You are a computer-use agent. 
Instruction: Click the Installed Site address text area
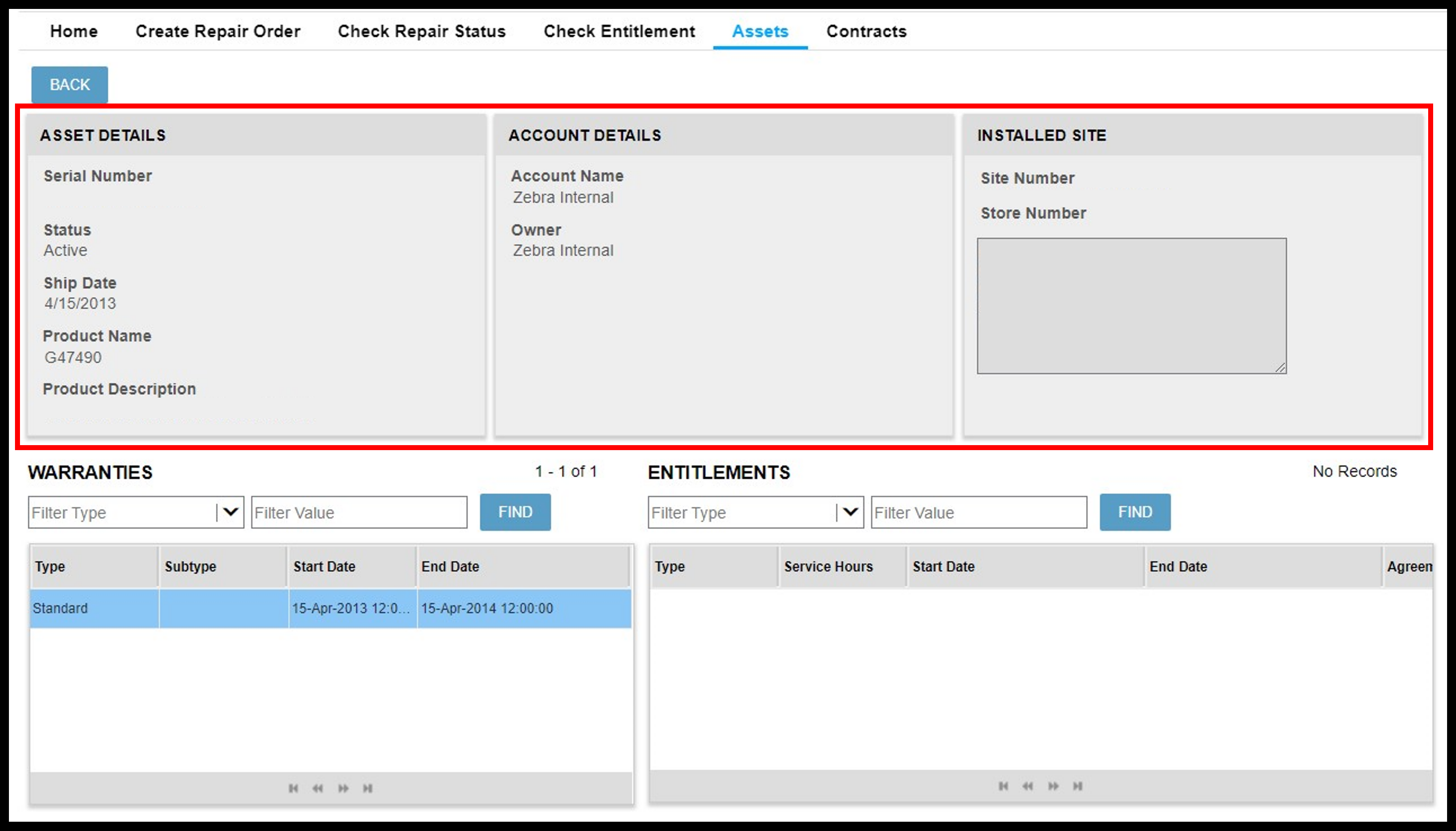[1132, 306]
